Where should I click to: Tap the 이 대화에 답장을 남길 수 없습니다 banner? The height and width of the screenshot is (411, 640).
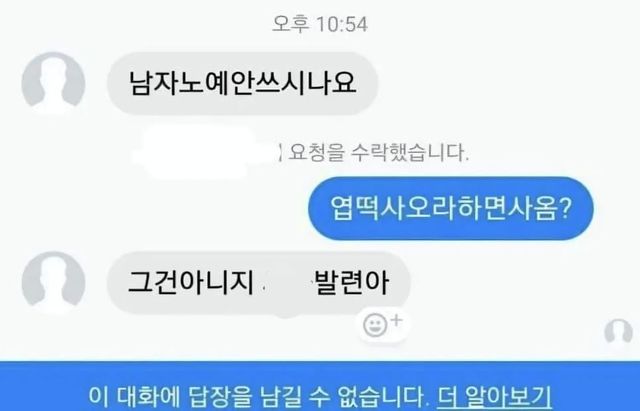[320, 386]
